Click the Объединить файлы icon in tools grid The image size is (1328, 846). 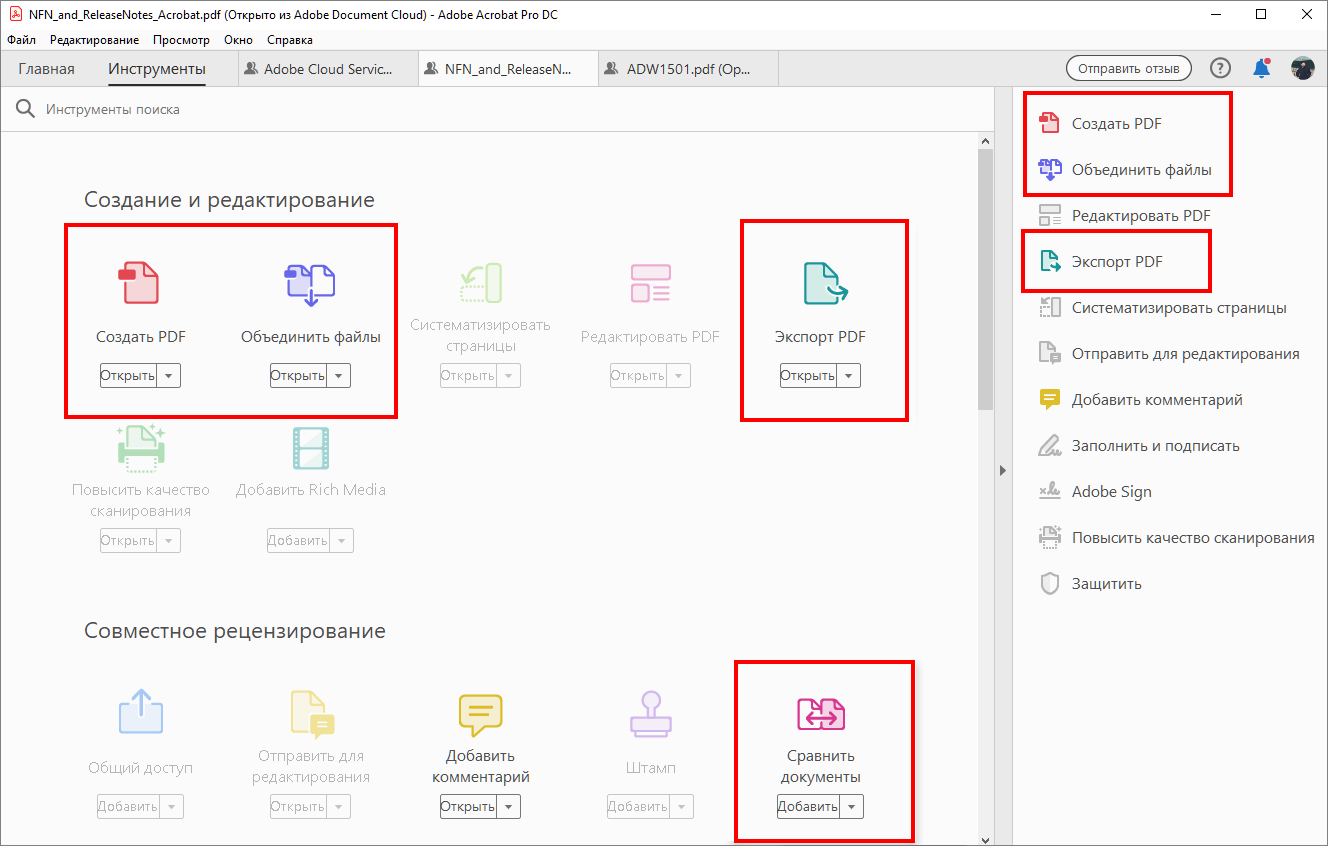tap(310, 283)
